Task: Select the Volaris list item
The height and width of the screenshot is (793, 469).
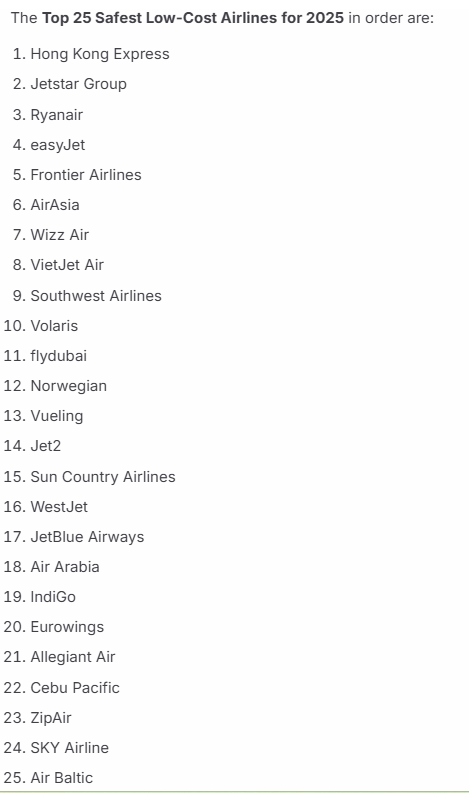Action: (x=54, y=326)
